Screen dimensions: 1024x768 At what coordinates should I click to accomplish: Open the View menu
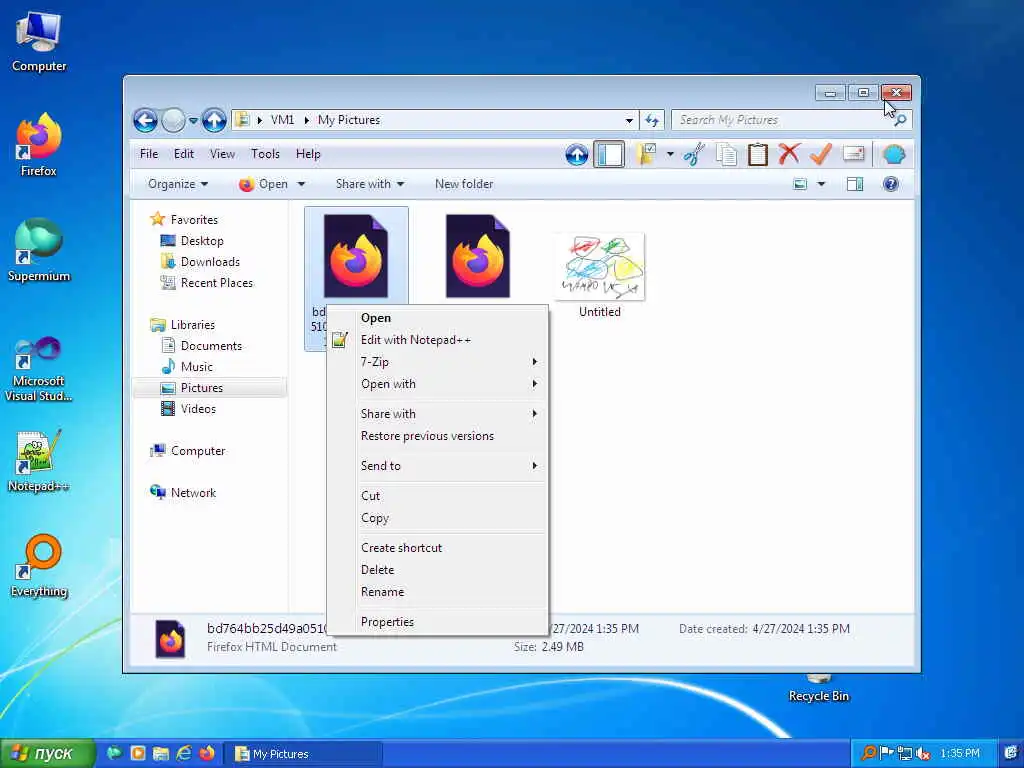tap(222, 154)
